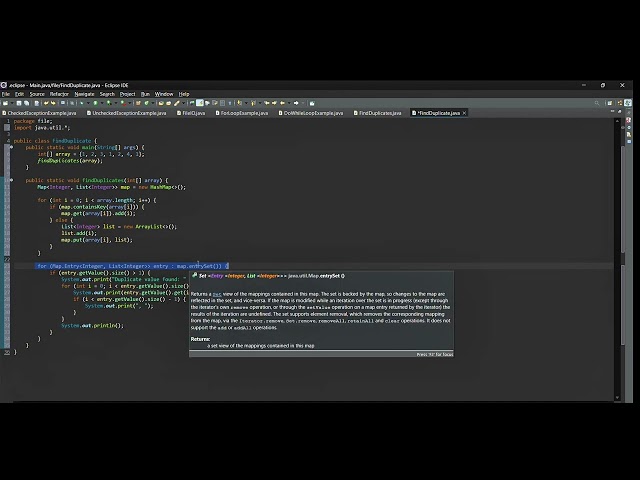Image resolution: width=640 pixels, height=480 pixels.
Task: Collapse the import statement fold marker
Action: 10,127
